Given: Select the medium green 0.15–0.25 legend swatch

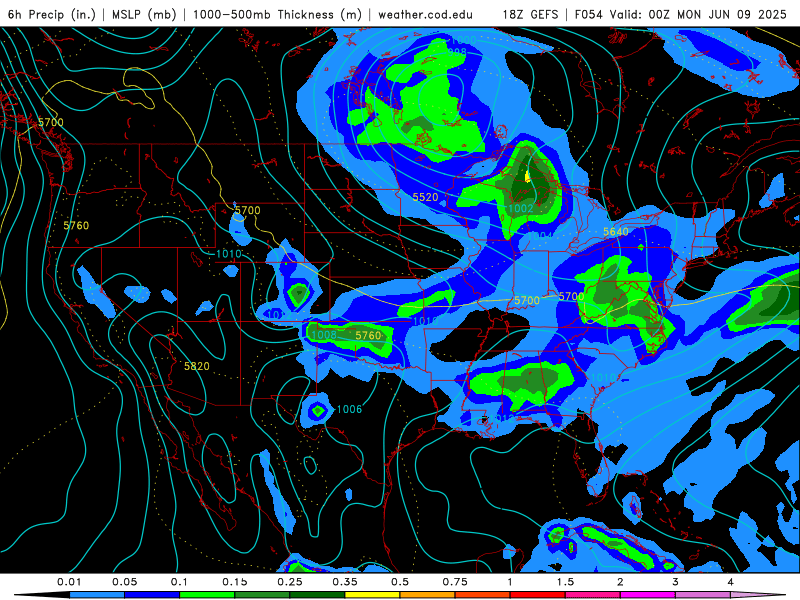Looking at the screenshot, I should 262,595.
